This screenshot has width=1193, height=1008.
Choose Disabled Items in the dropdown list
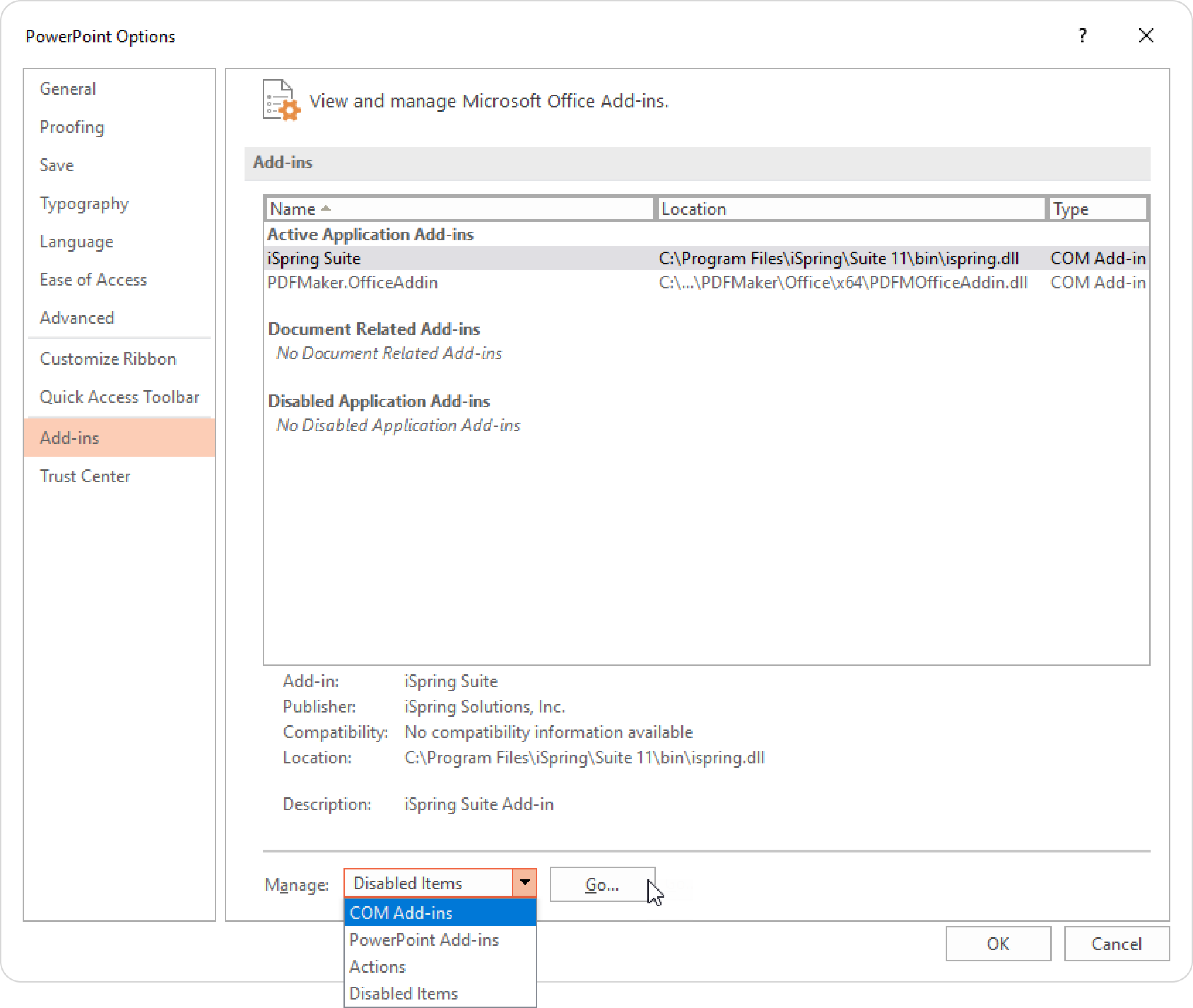[x=440, y=994]
